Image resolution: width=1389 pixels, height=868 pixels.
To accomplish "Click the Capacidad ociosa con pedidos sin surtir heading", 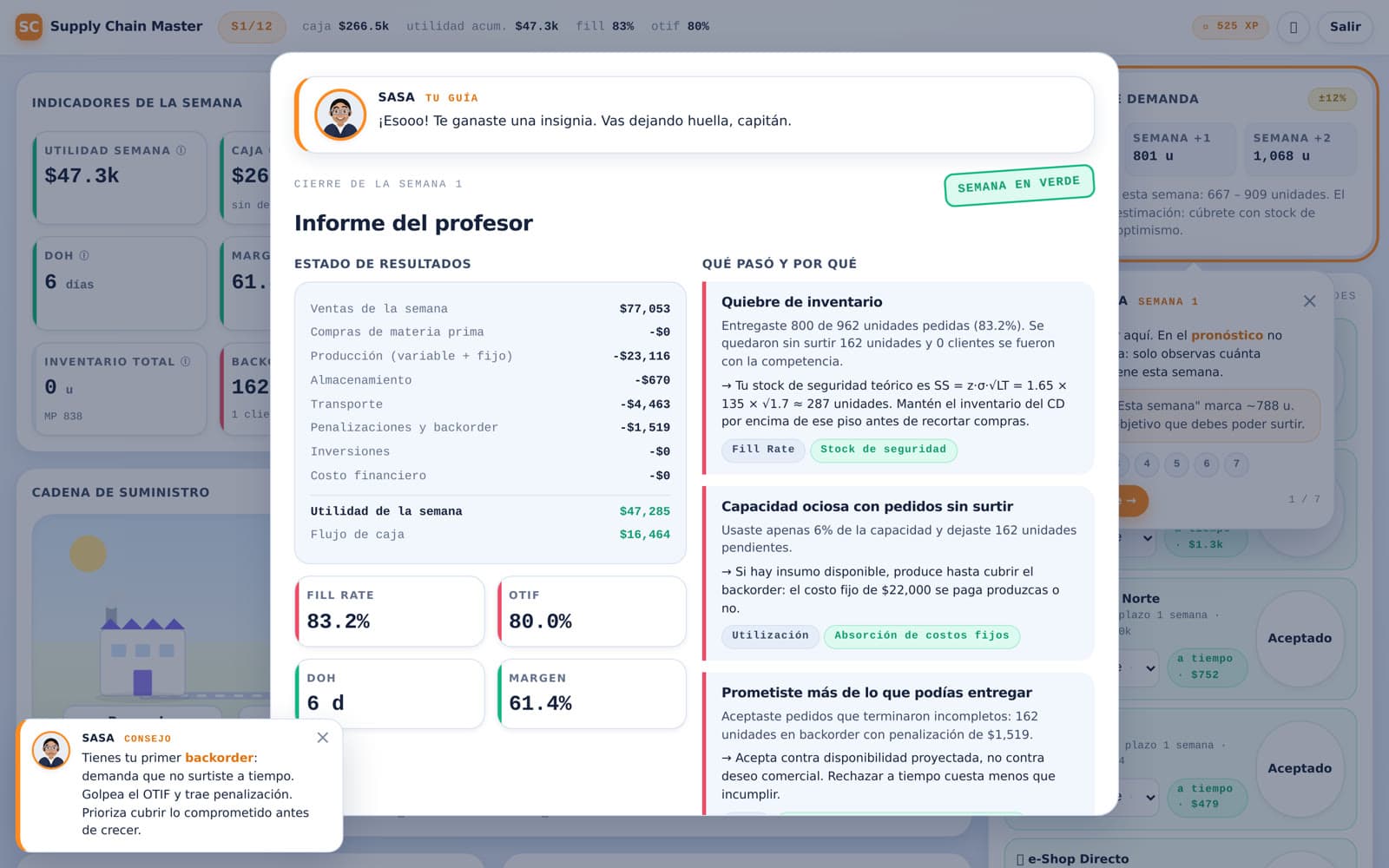I will tap(867, 506).
